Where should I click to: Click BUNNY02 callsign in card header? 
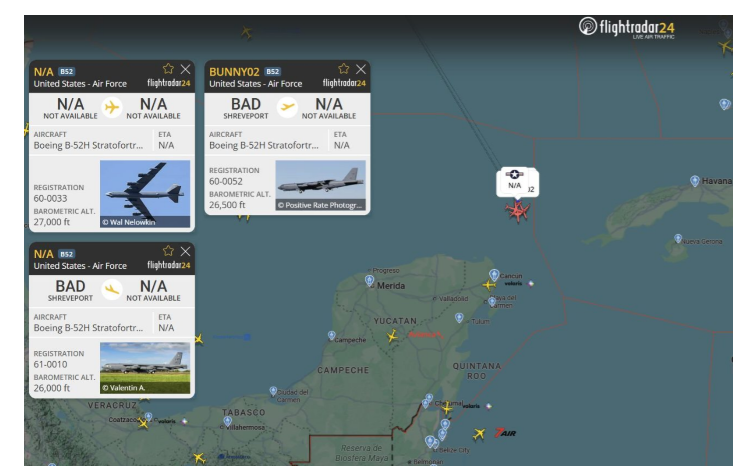[x=234, y=72]
